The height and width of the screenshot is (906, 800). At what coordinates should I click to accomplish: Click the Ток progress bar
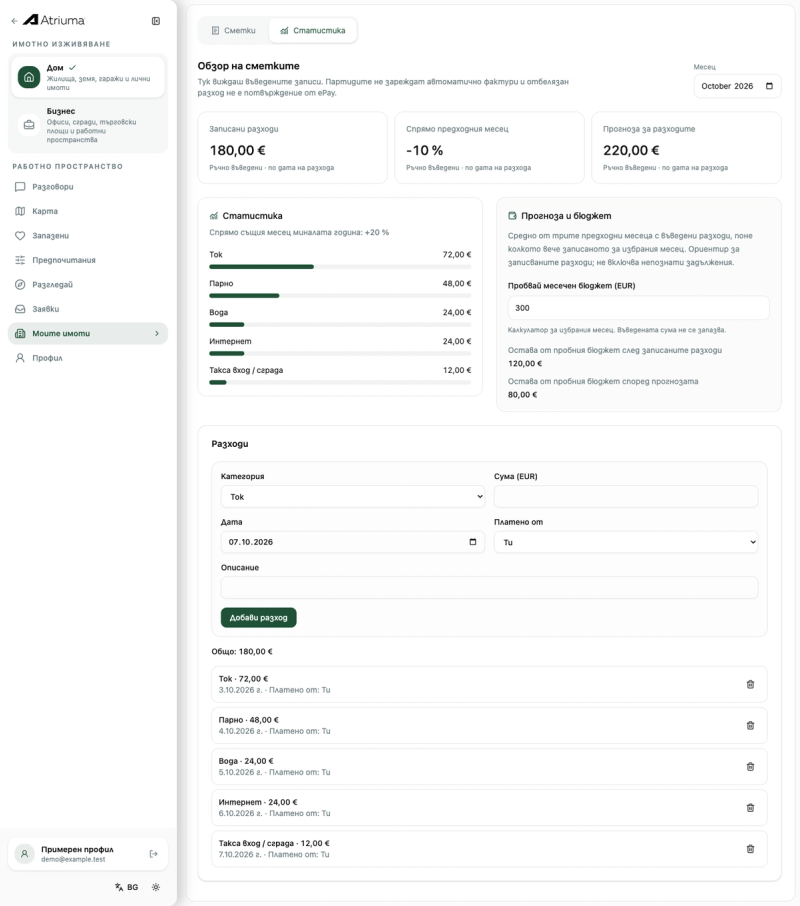pos(340,267)
